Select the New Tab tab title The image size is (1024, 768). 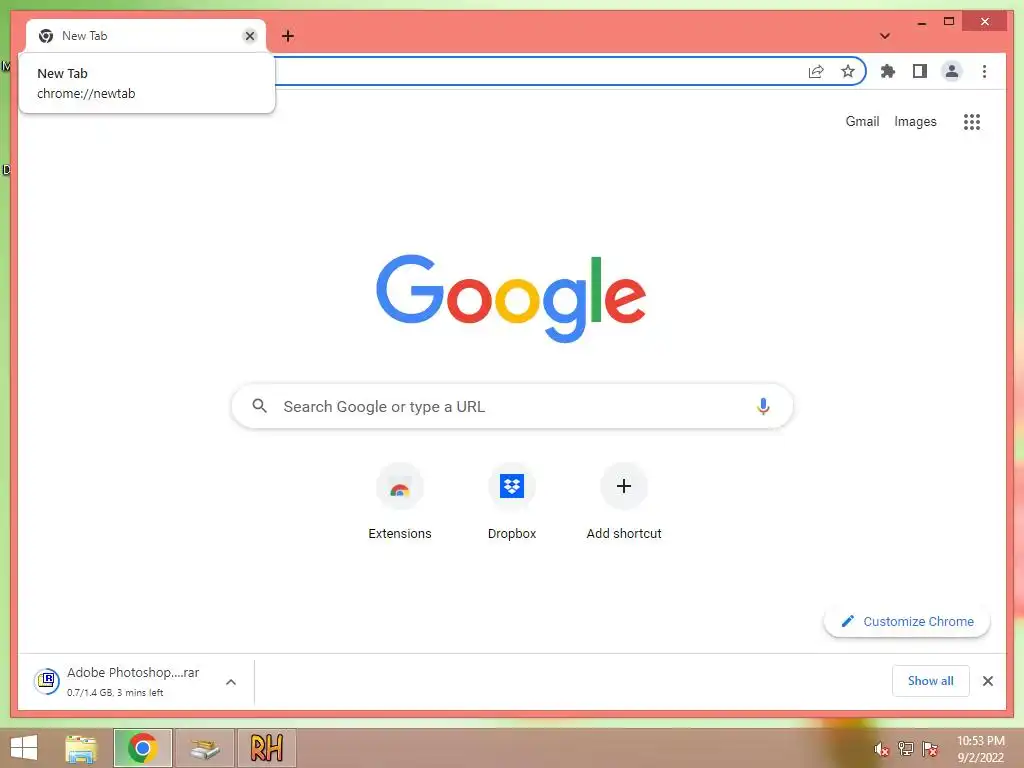84,36
